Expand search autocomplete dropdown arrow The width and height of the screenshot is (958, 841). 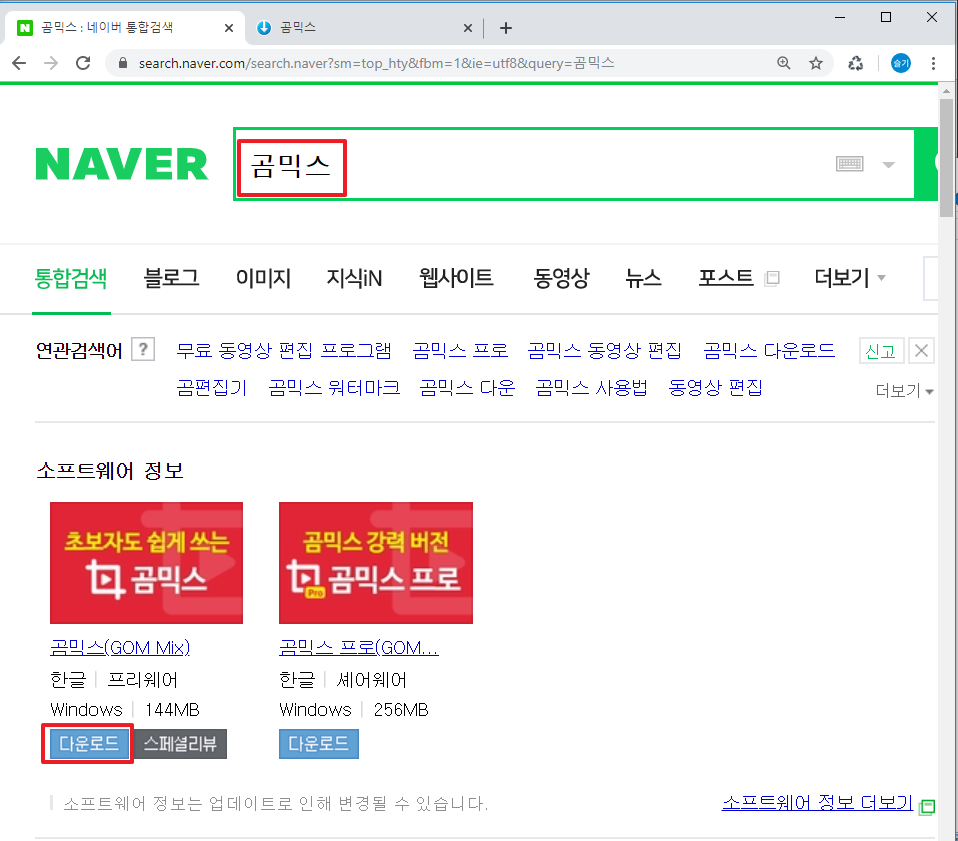pyautogui.click(x=889, y=164)
